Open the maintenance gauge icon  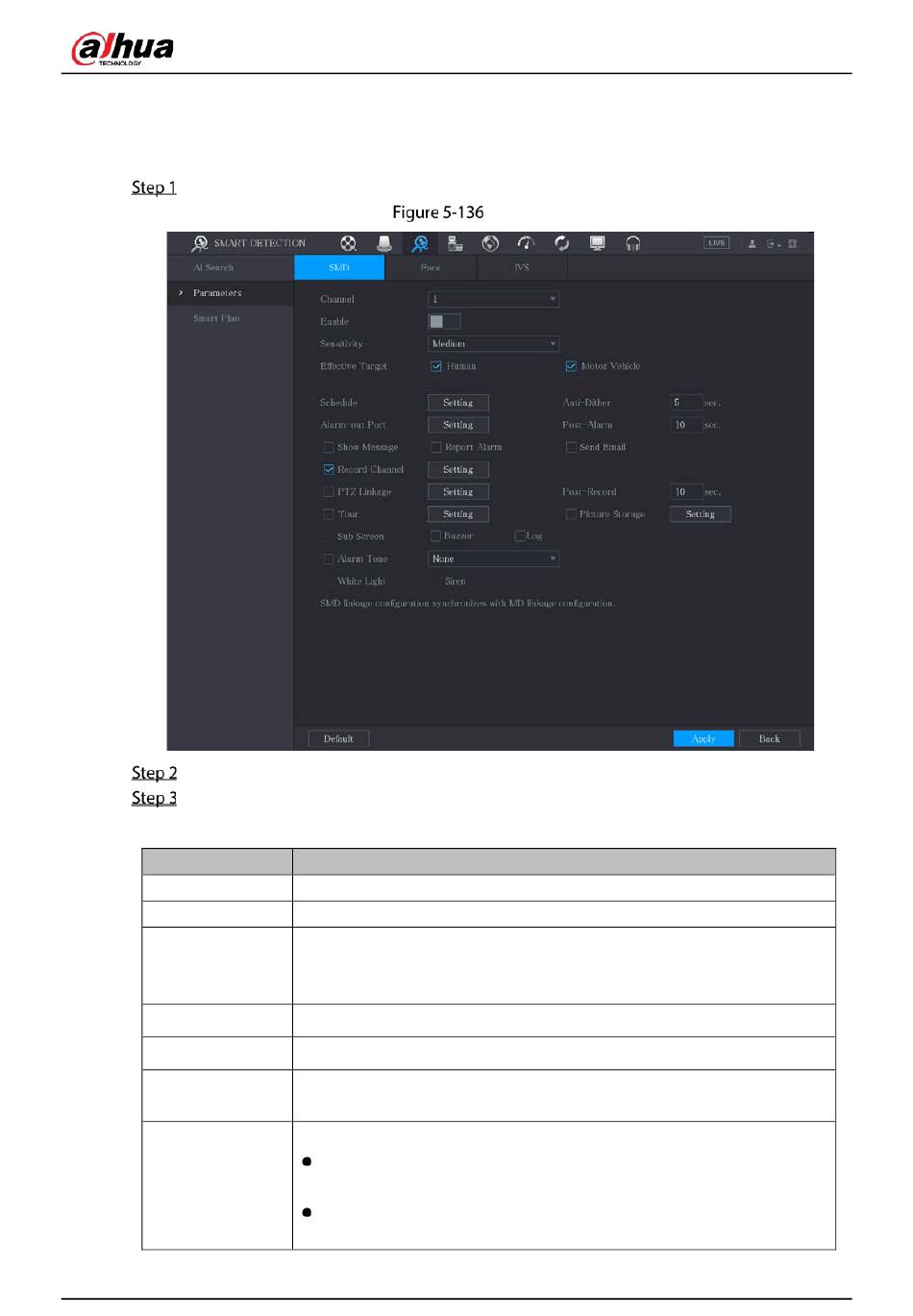click(x=526, y=243)
